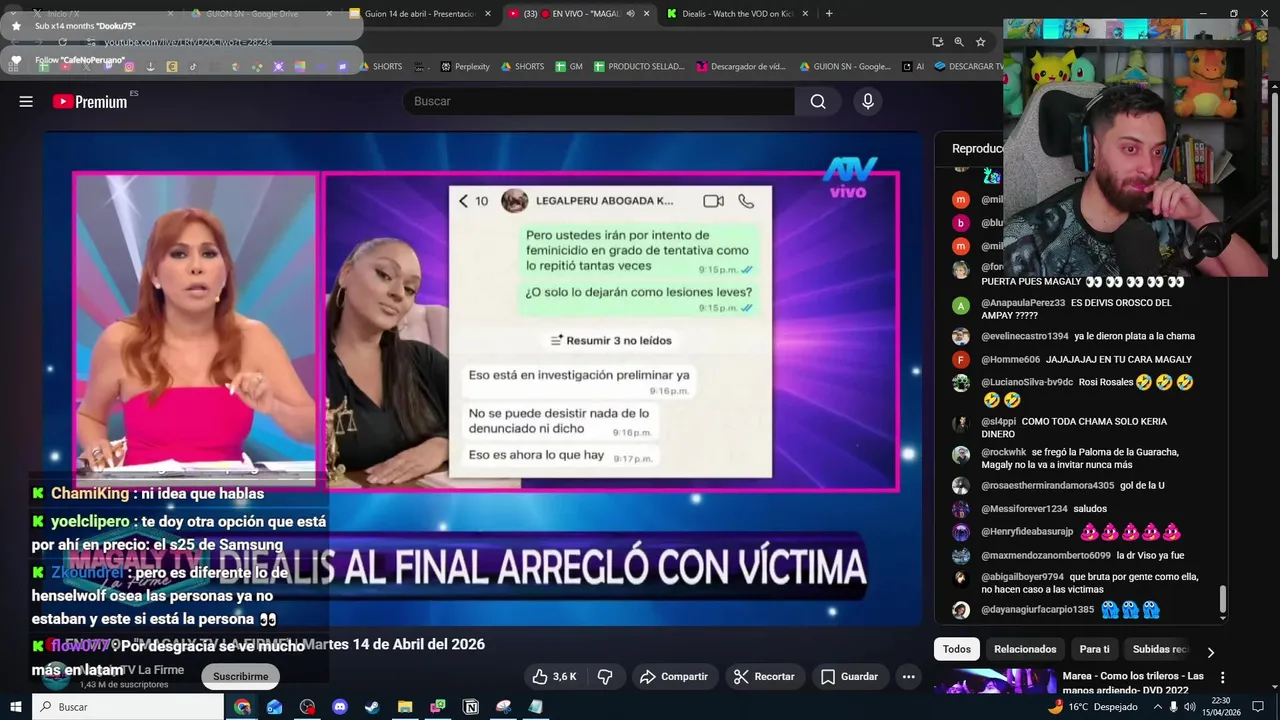Select the Todos filter chip
Screen dimensions: 1280x720
click(x=957, y=649)
